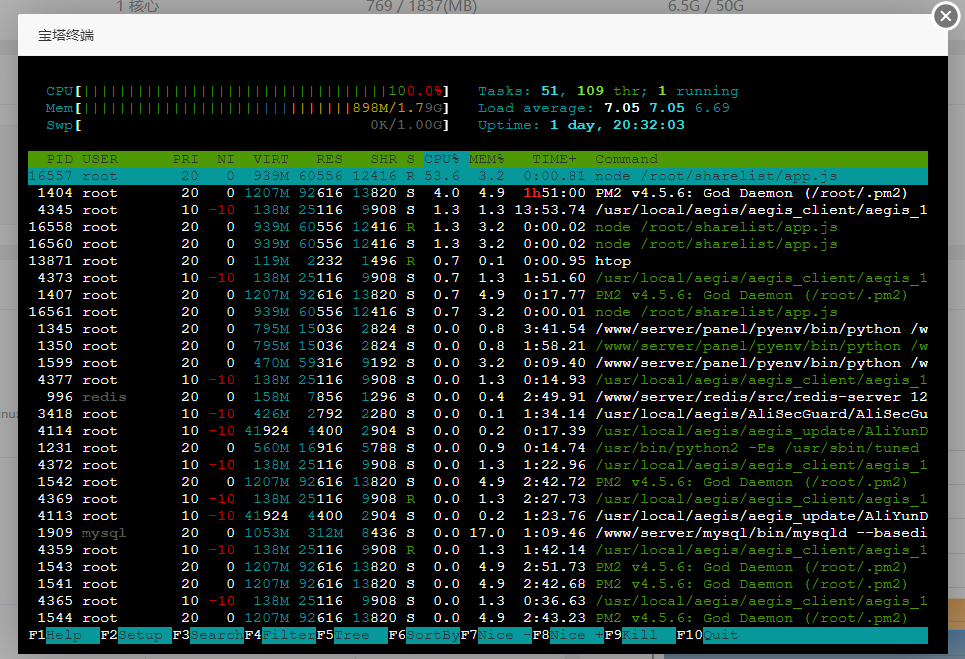Click the SHR column header
Viewport: 965px width, 659px height.
coord(383,159)
